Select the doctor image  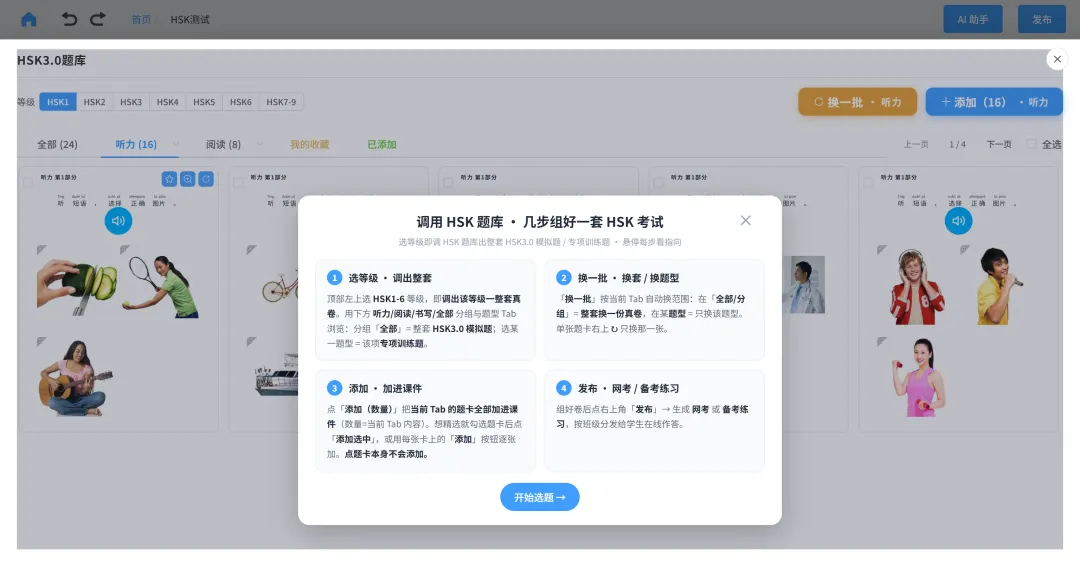coord(804,284)
